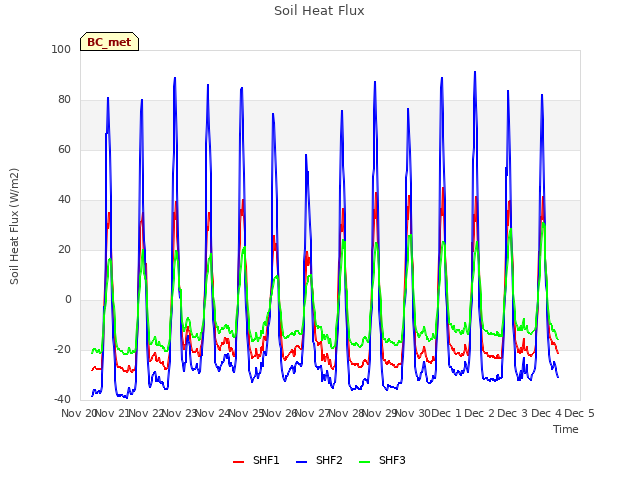The height and width of the screenshot is (480, 640).
Task: Click the Dec 4 x-axis tick label
Action: [547, 413]
